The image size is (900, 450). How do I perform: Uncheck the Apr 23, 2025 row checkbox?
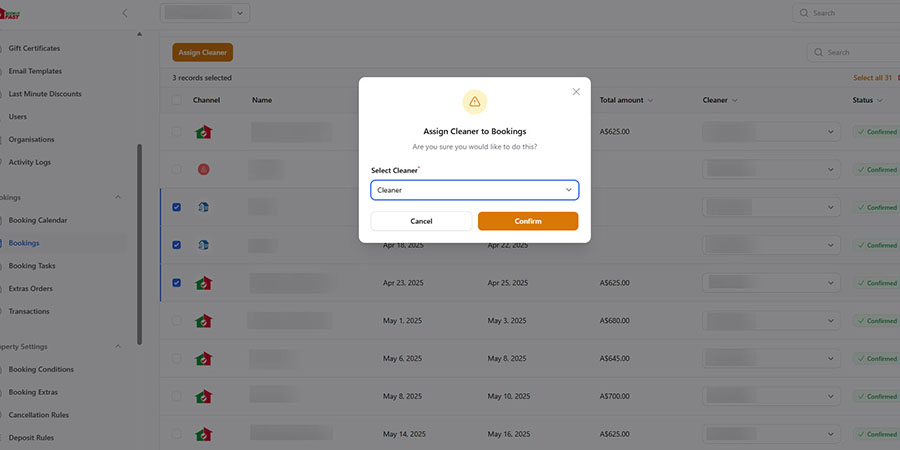pos(177,283)
